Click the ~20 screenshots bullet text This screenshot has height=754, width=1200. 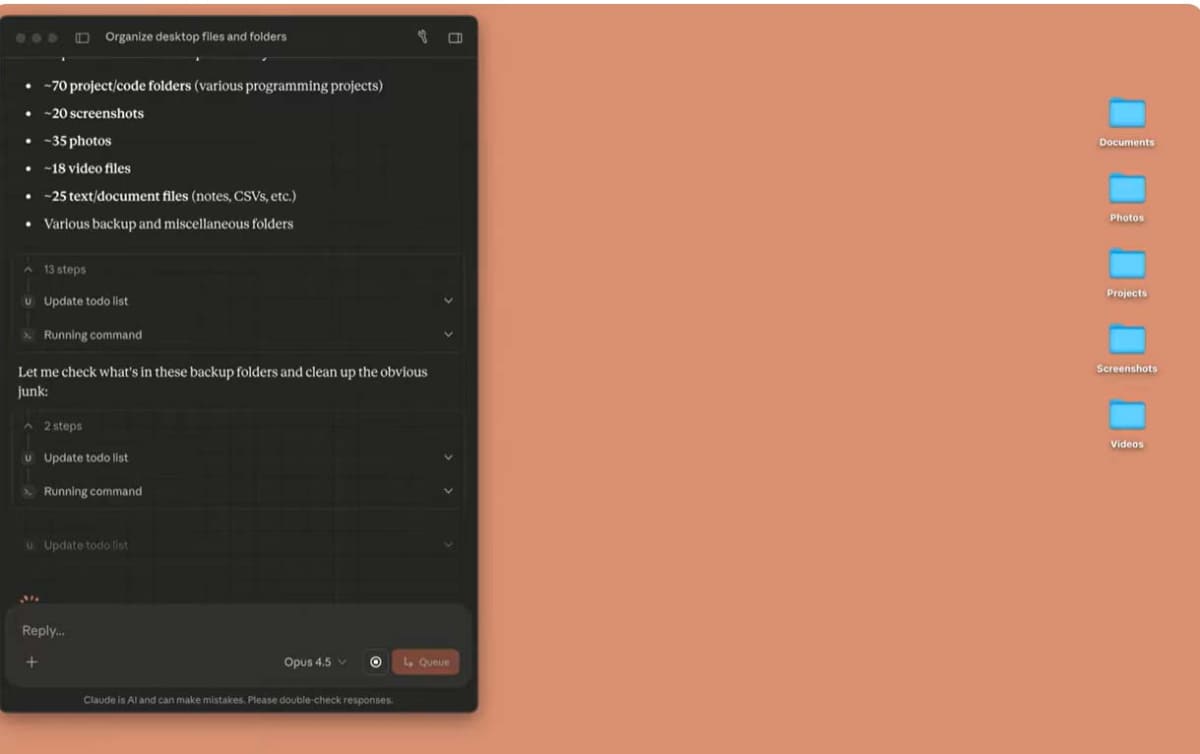point(94,114)
